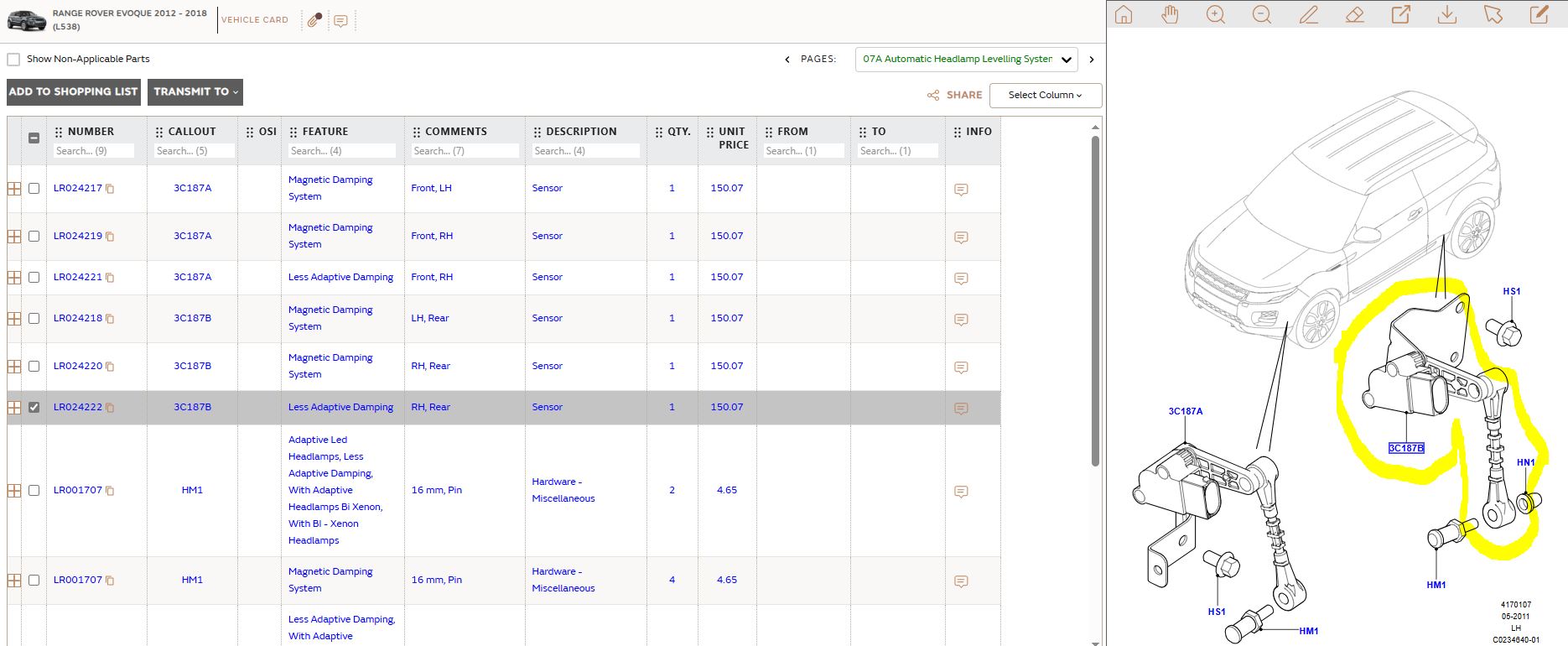This screenshot has height=646, width=1568.
Task: Enable Show Non-Applicable Parts checkbox
Action: (x=13, y=60)
